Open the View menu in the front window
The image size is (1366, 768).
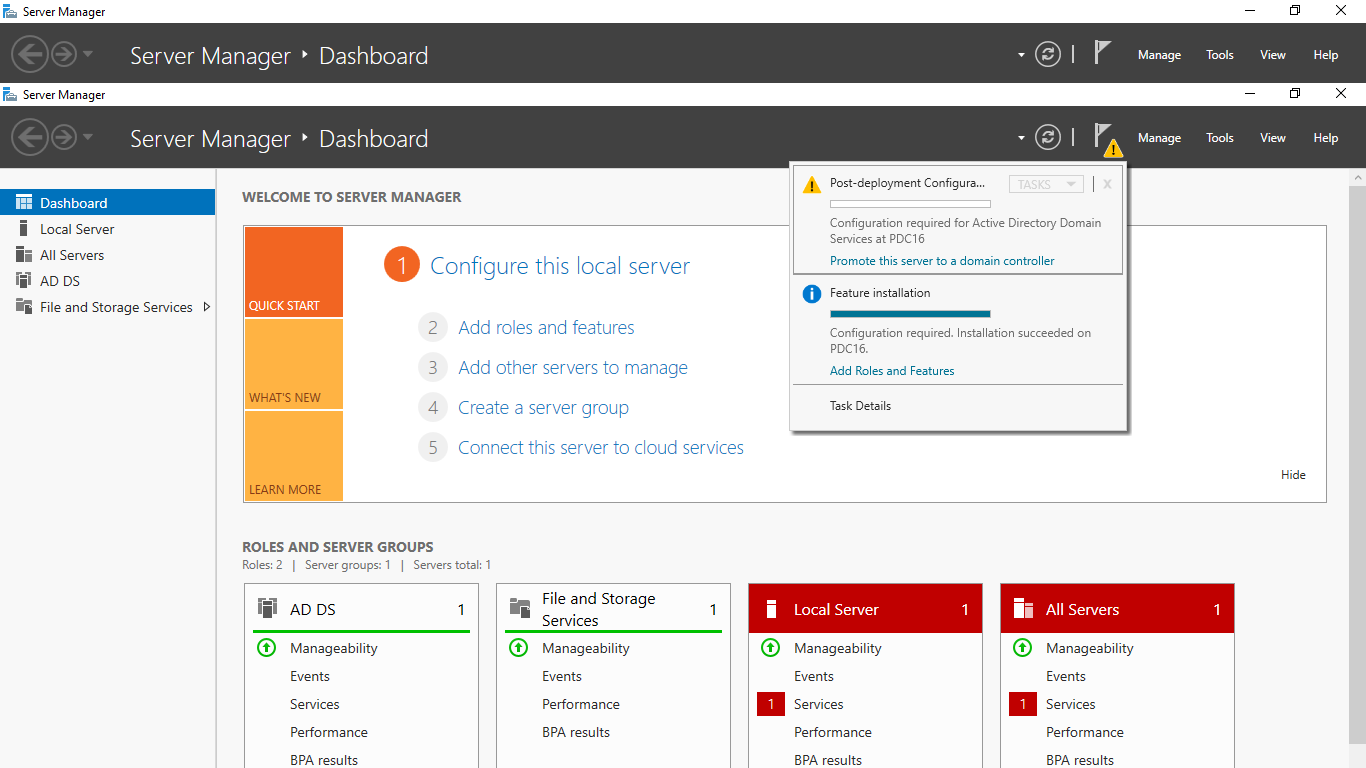(x=1273, y=138)
